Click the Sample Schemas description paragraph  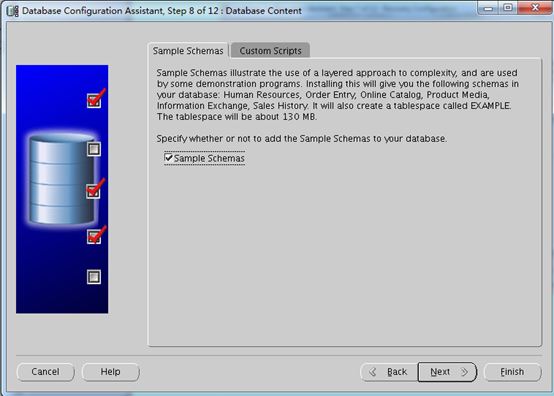pyautogui.click(x=338, y=95)
